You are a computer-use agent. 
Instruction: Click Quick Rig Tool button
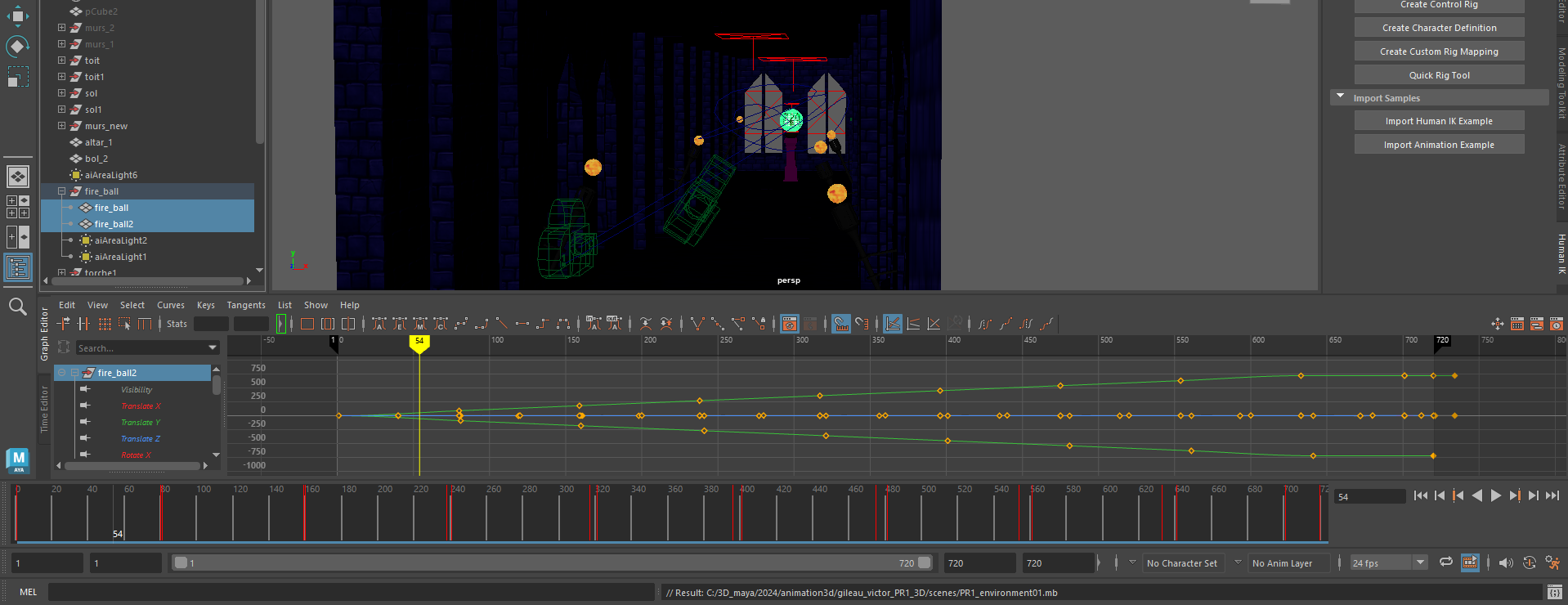tap(1439, 75)
